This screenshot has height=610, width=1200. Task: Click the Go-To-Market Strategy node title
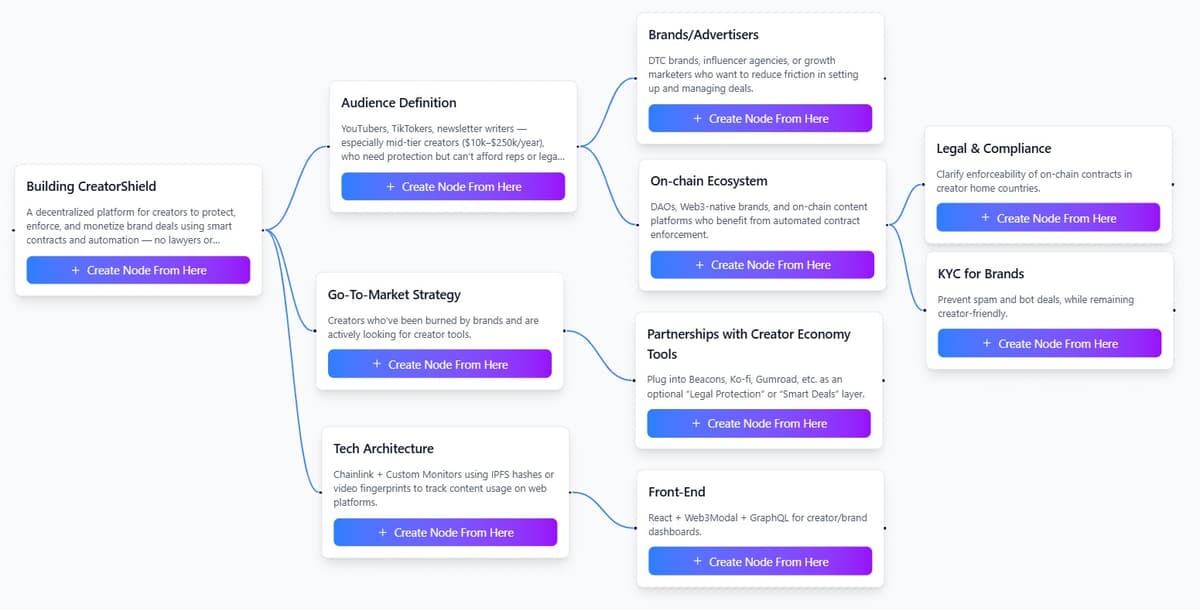[394, 295]
